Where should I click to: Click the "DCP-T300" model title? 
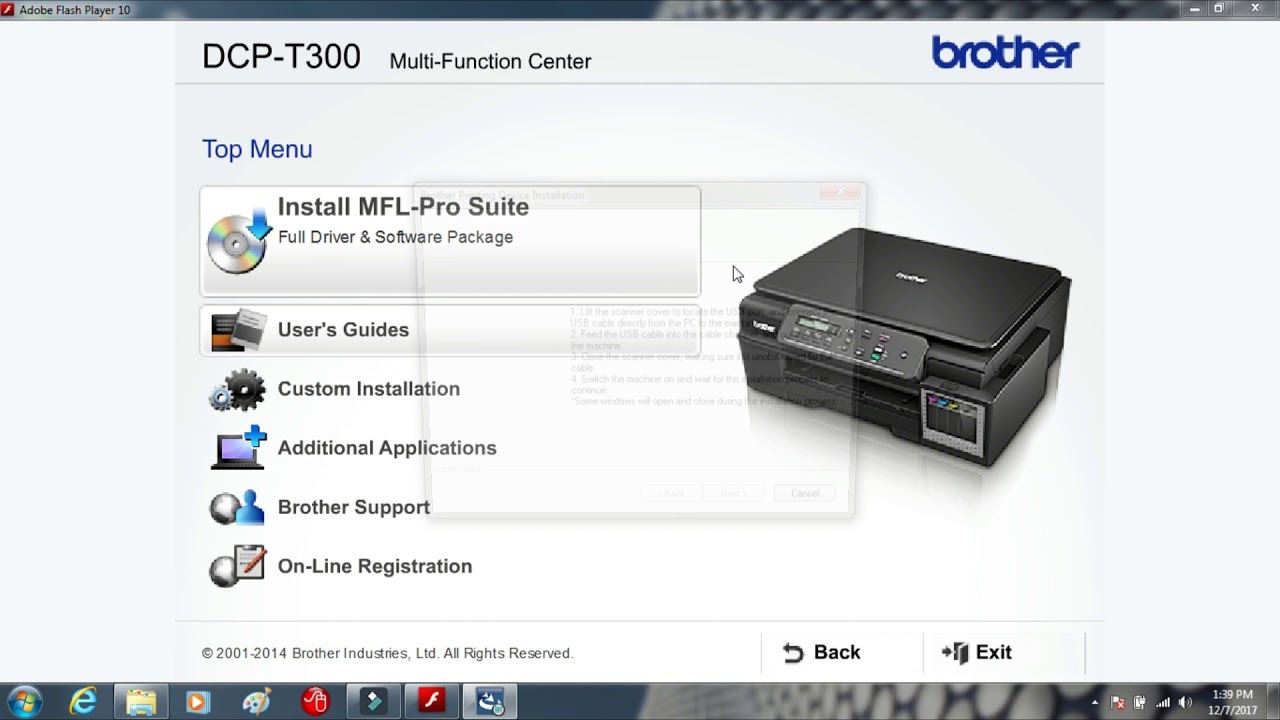pyautogui.click(x=281, y=57)
